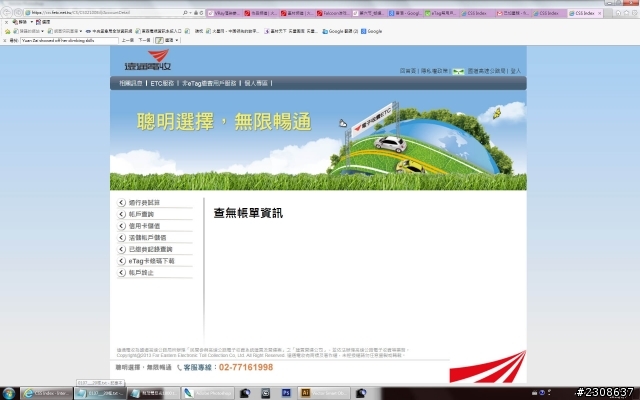Click chevron icon beside 活儲帳戶儲值
This screenshot has width=640, height=400.
coord(121,238)
